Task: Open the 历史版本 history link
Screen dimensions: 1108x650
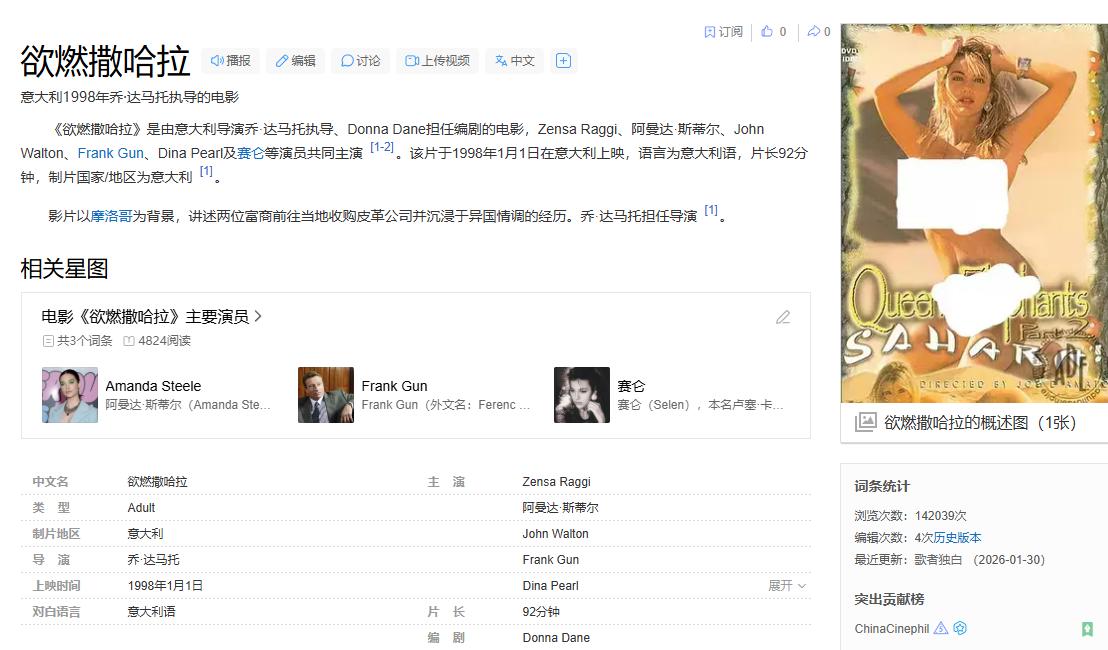Action: [957, 538]
